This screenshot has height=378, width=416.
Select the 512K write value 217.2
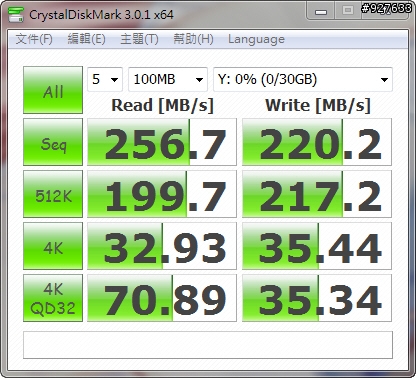[317, 194]
